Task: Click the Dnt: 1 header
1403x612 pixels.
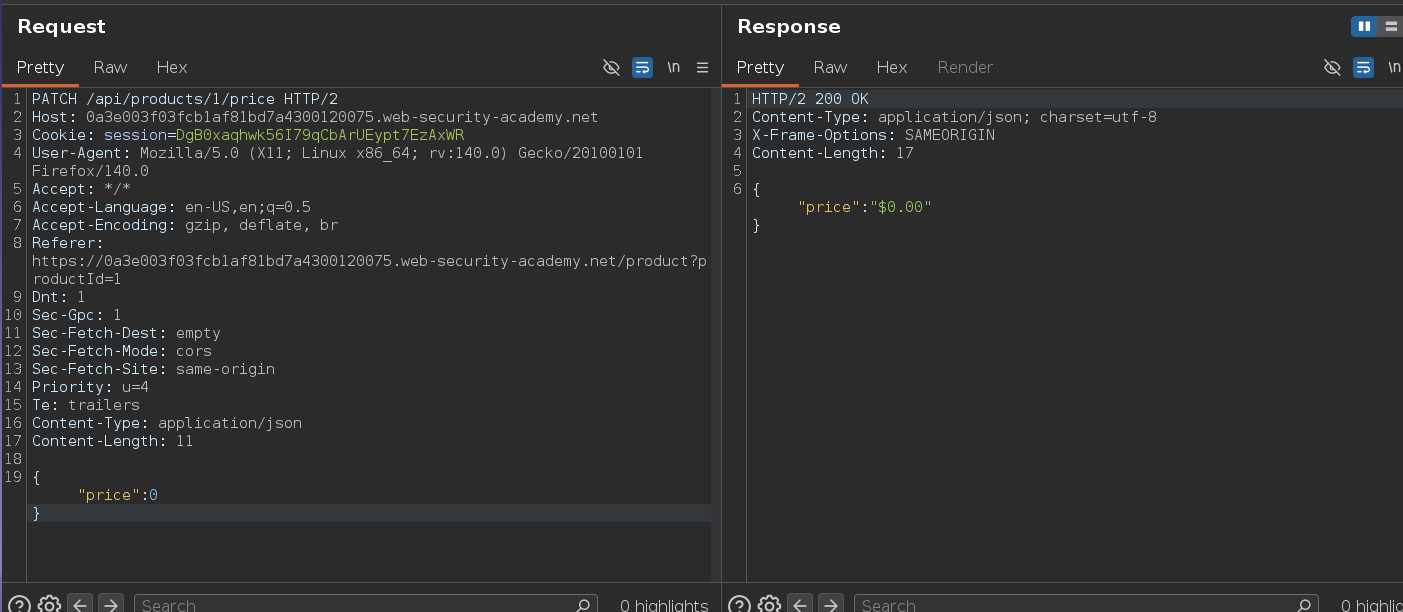Action: [58, 297]
